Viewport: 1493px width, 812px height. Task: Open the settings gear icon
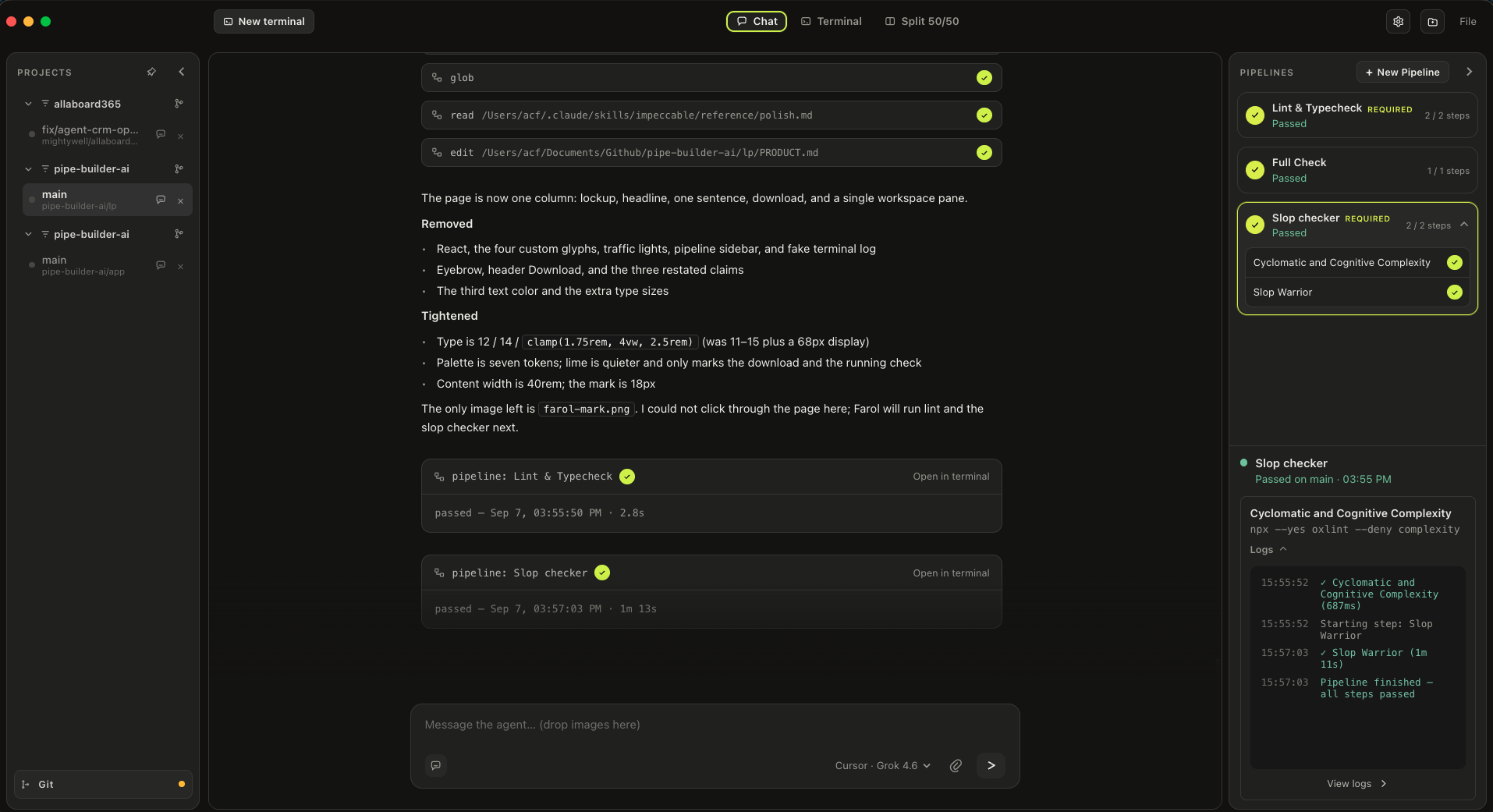click(x=1398, y=22)
